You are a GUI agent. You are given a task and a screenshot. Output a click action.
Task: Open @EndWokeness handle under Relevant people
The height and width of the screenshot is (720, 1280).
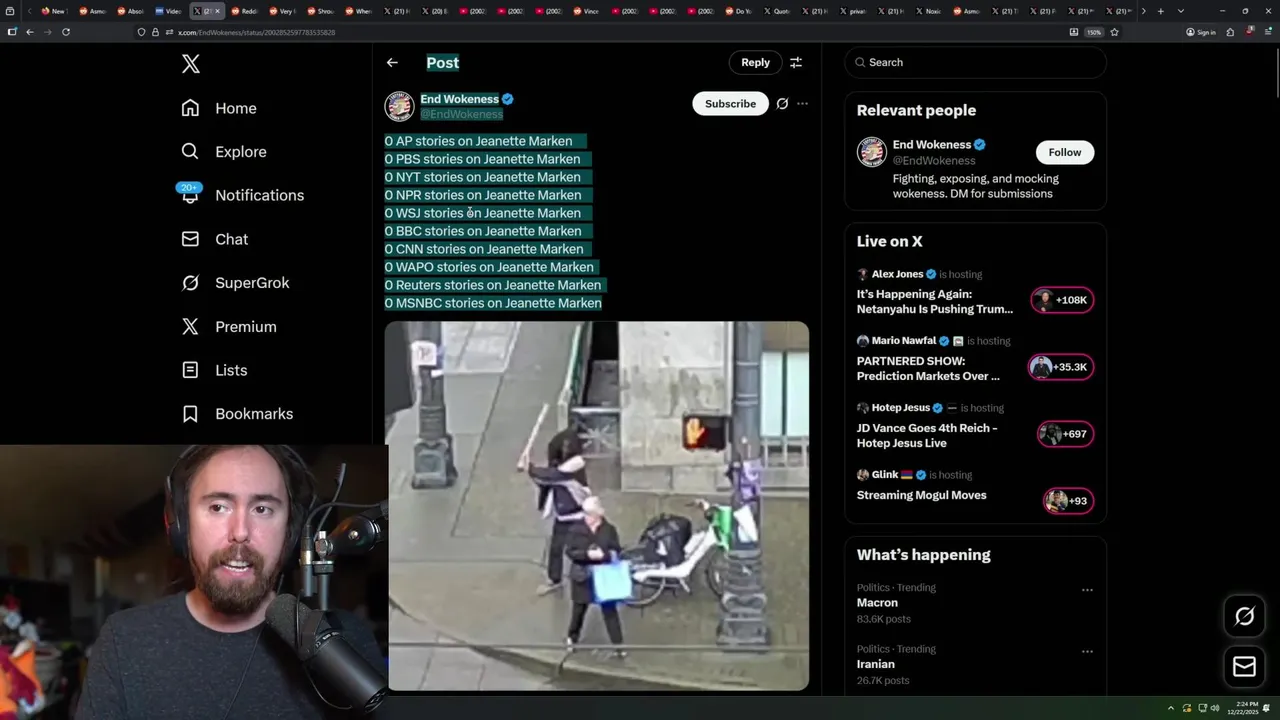pyautogui.click(x=934, y=161)
